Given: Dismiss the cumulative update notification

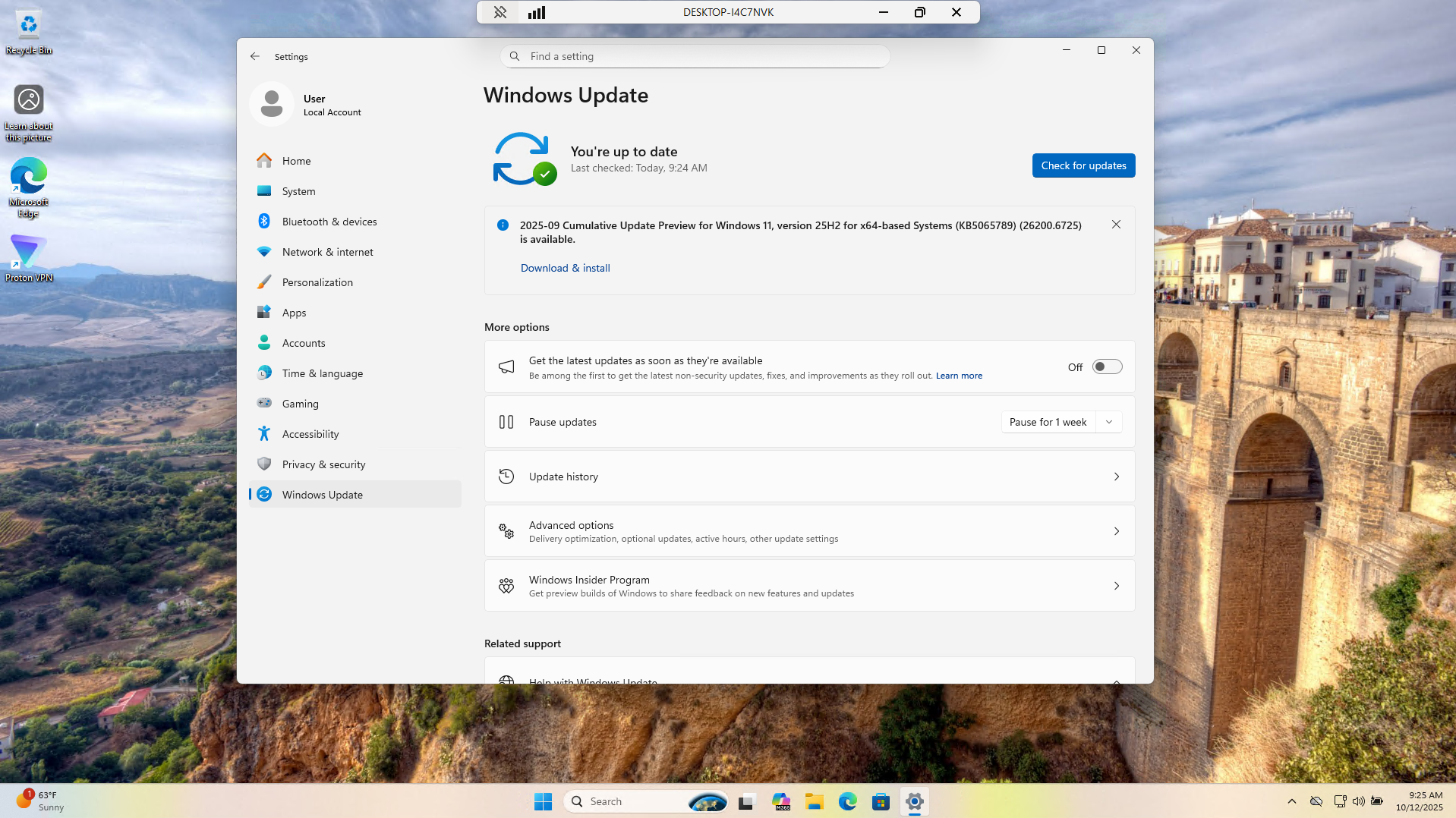Looking at the screenshot, I should click(x=1116, y=225).
